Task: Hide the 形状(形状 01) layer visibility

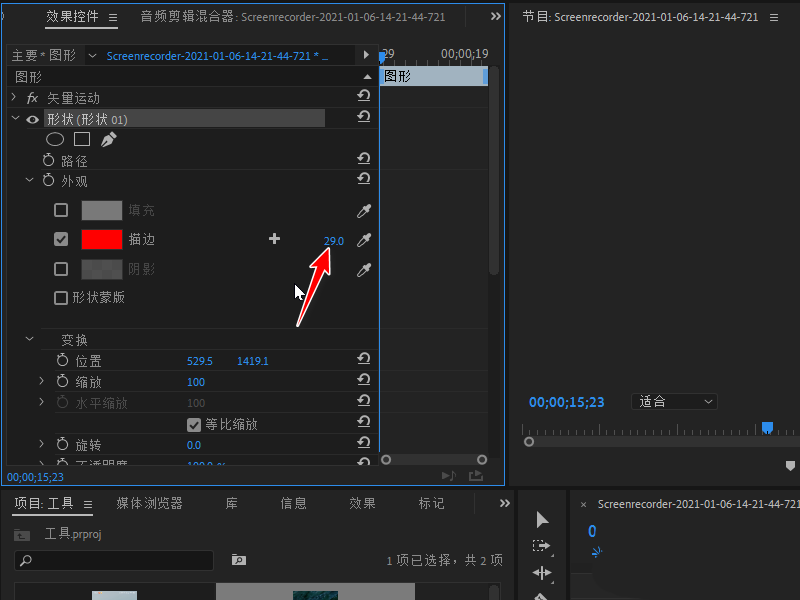Action: coord(30,118)
